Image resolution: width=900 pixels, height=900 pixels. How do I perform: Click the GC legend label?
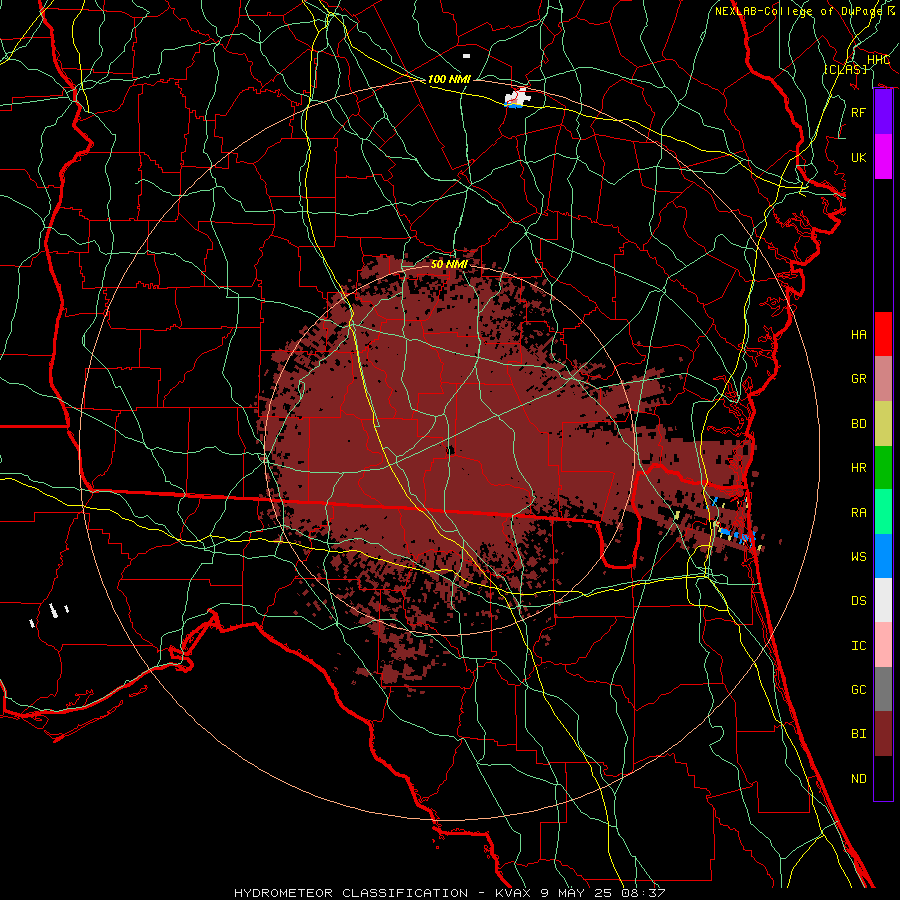[x=858, y=690]
